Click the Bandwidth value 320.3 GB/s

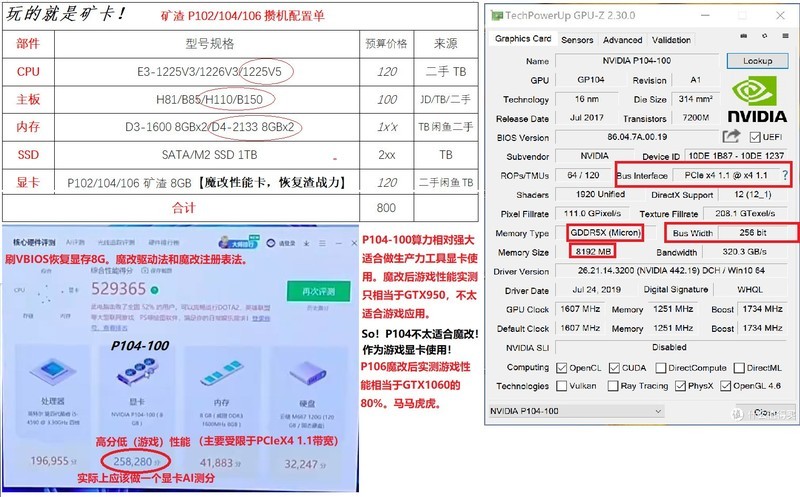coord(744,252)
